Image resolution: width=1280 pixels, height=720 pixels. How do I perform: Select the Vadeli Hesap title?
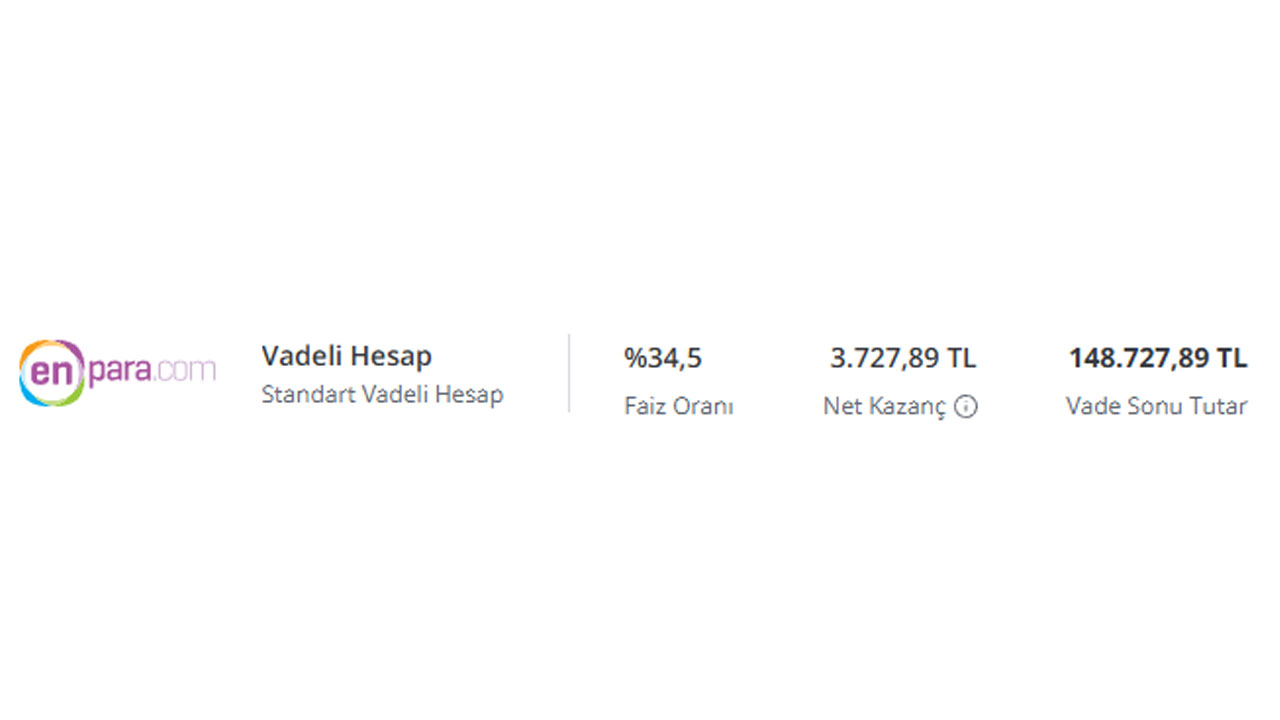click(346, 356)
